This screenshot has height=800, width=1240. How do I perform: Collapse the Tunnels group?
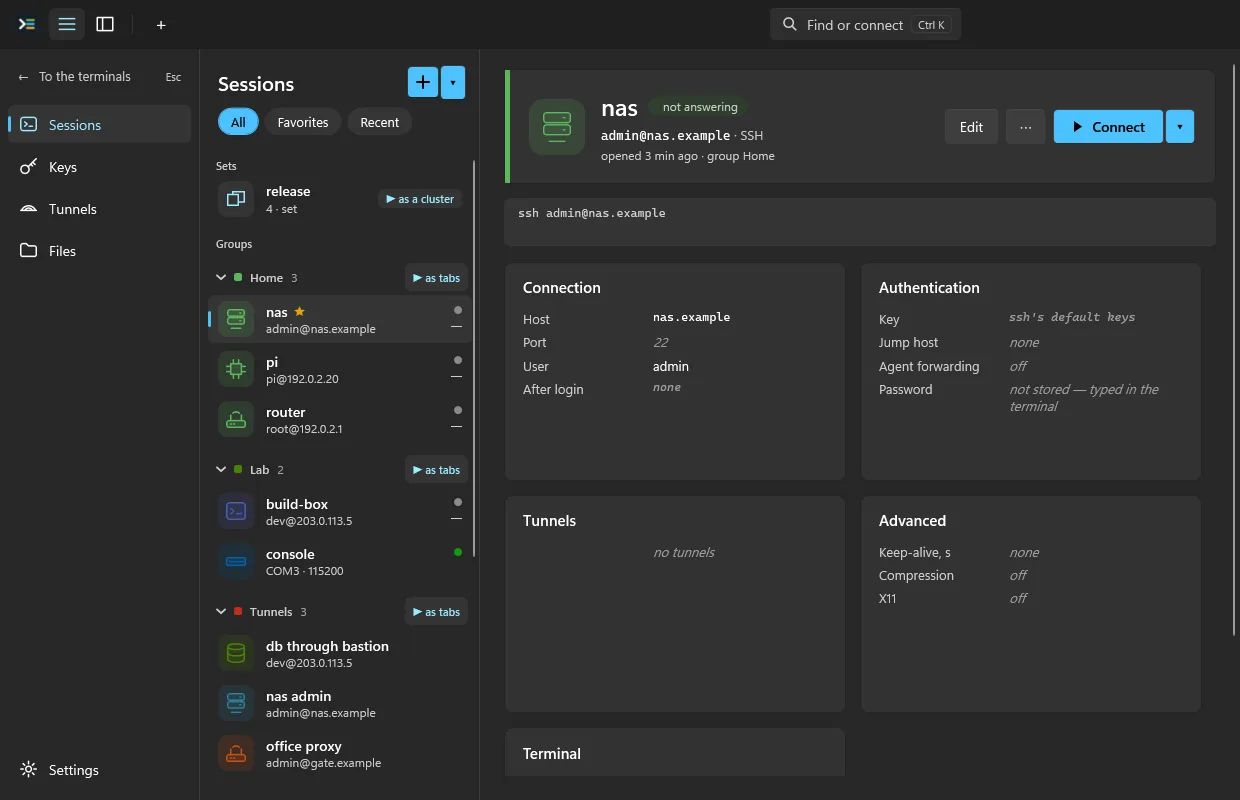pos(221,612)
